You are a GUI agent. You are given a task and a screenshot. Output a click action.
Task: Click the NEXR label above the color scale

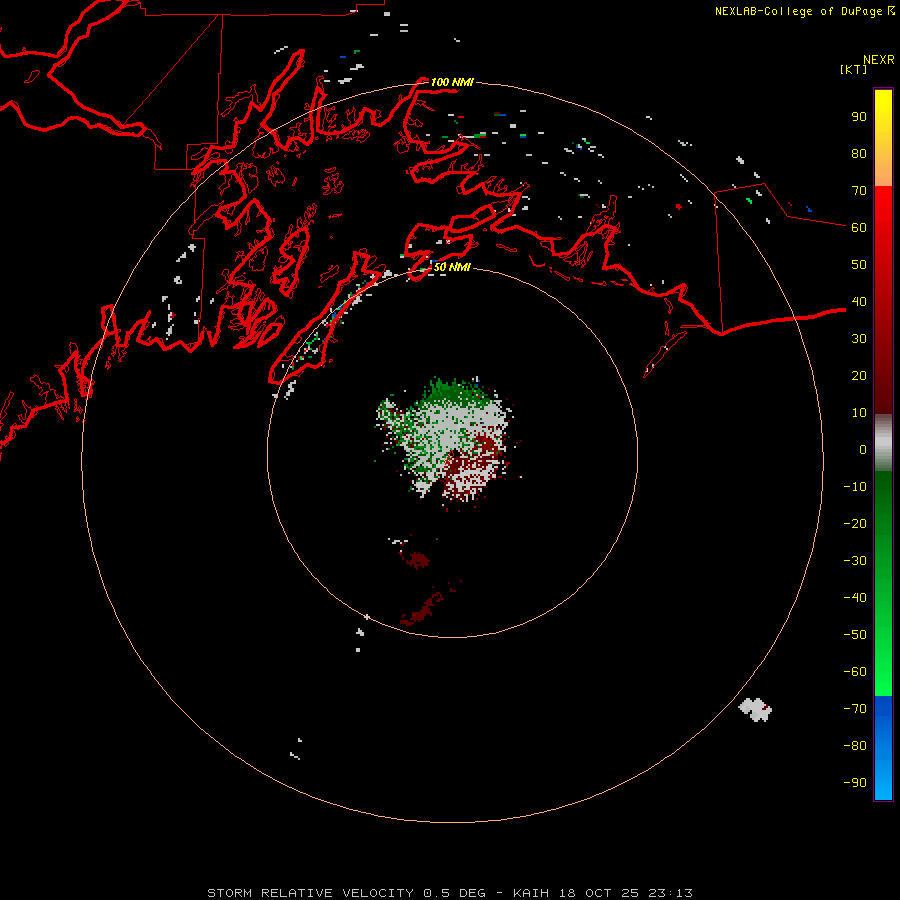click(879, 60)
